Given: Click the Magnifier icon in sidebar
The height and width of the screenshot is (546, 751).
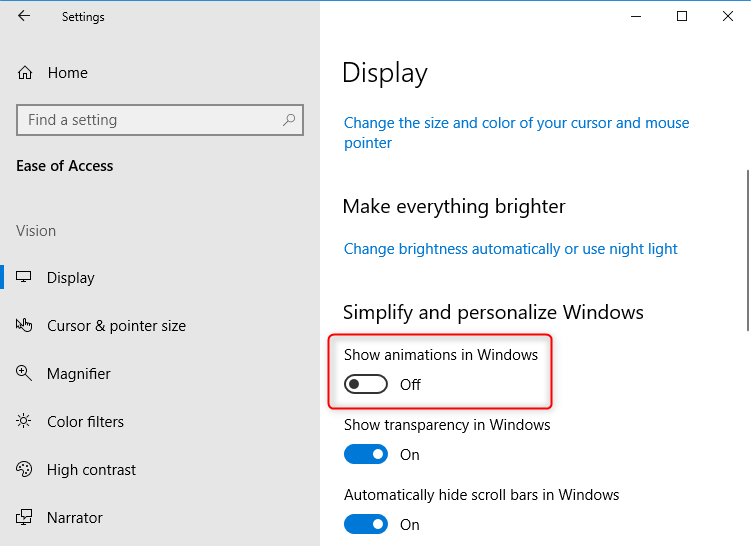Looking at the screenshot, I should coord(25,374).
